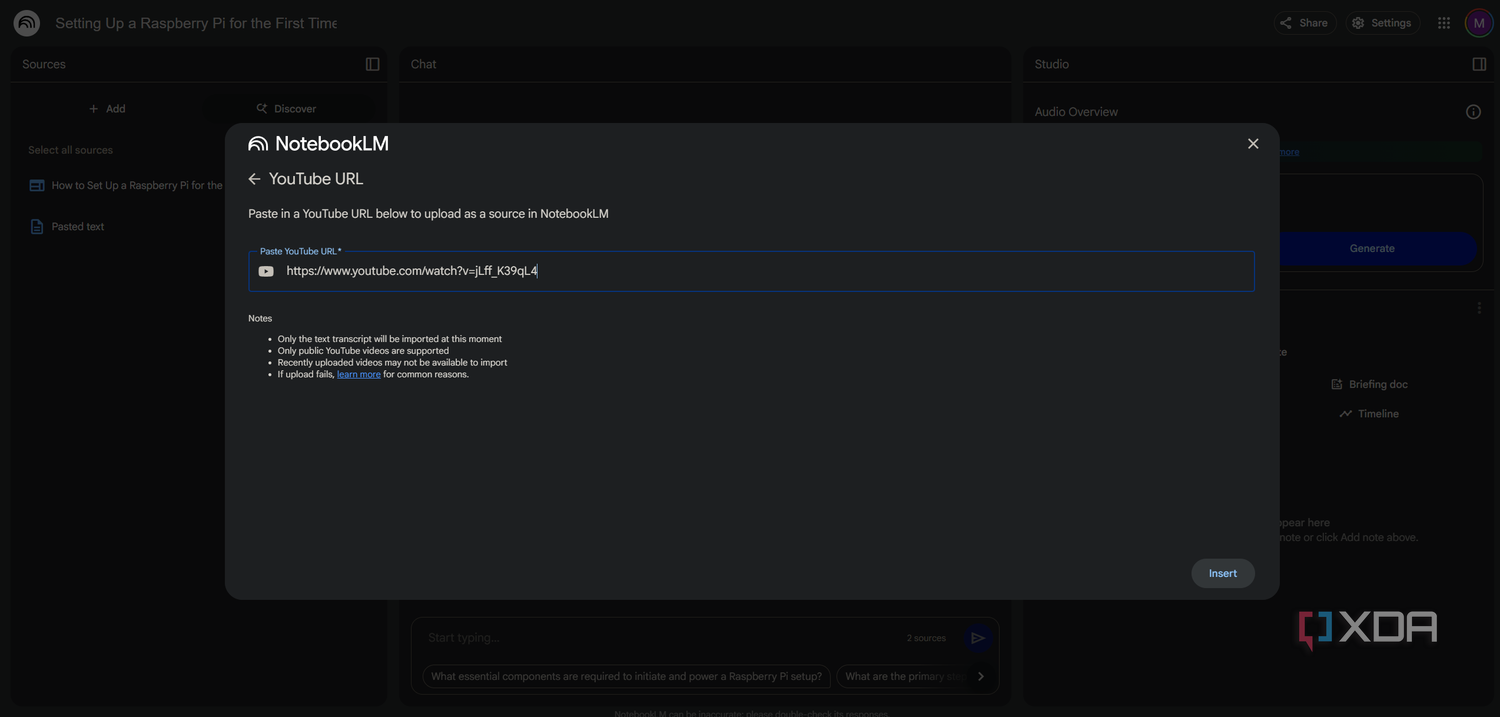This screenshot has height=717, width=1500.
Task: Open Studio notes three-dot menu
Action: click(1479, 308)
